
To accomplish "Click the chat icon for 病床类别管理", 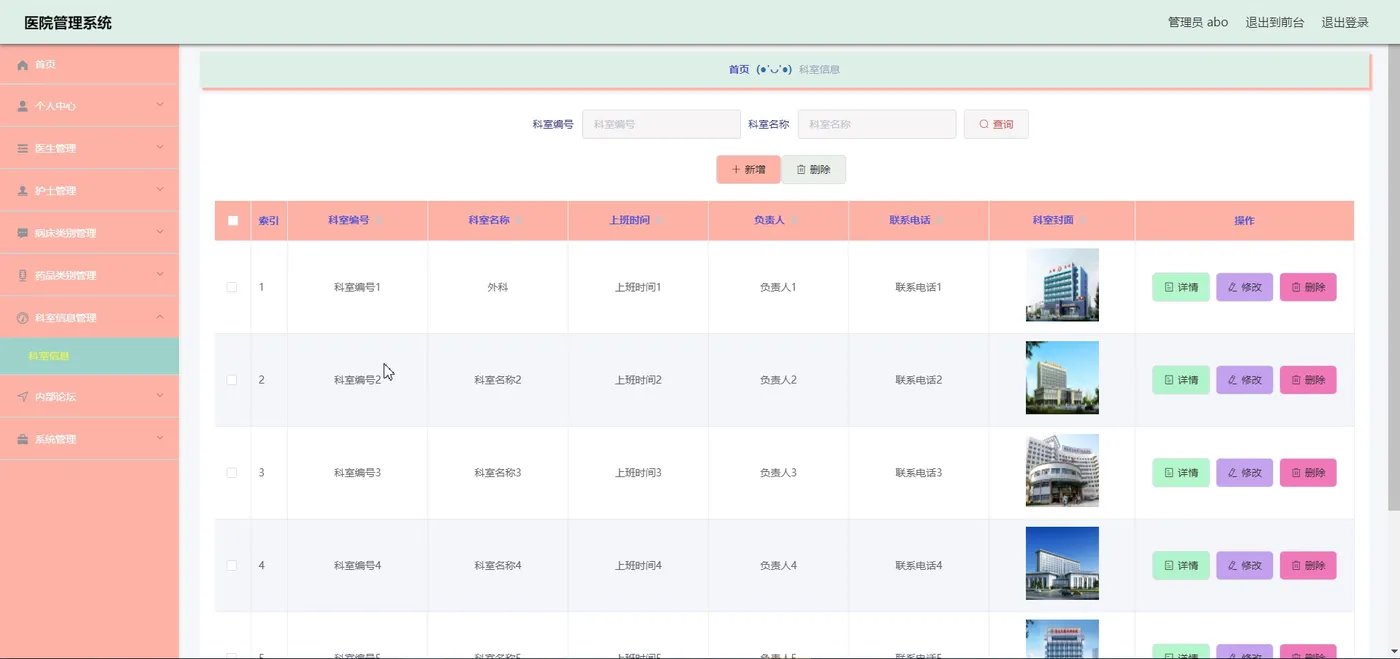I will [23, 233].
